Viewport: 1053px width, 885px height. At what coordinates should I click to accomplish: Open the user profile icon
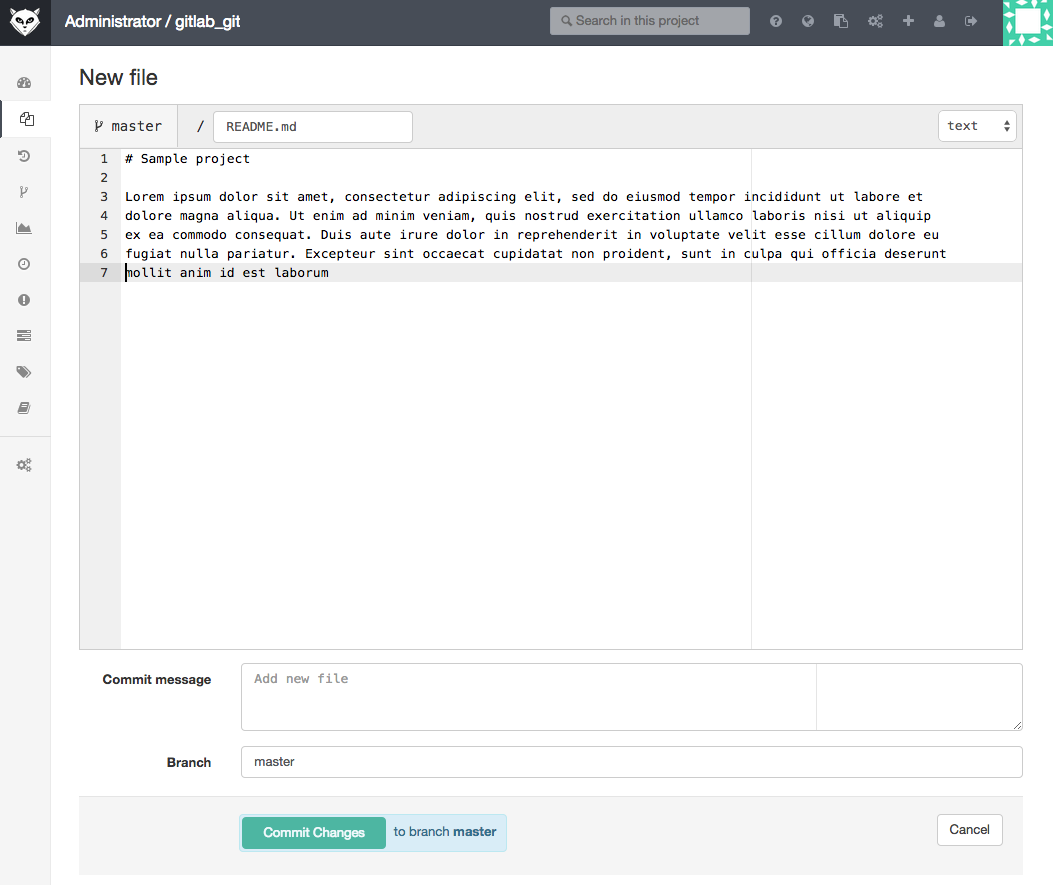tap(940, 21)
